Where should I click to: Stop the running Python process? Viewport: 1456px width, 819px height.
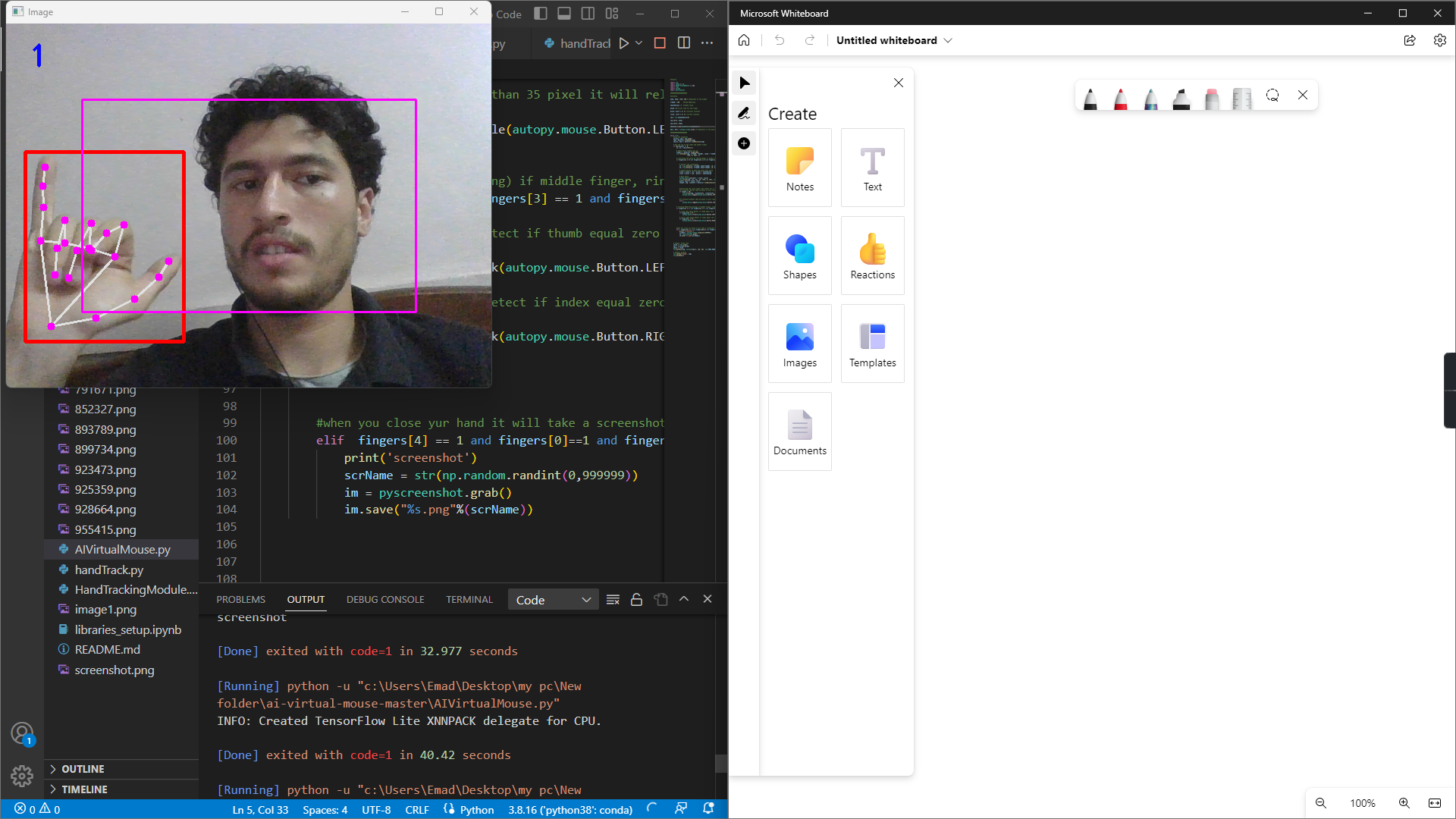(659, 42)
